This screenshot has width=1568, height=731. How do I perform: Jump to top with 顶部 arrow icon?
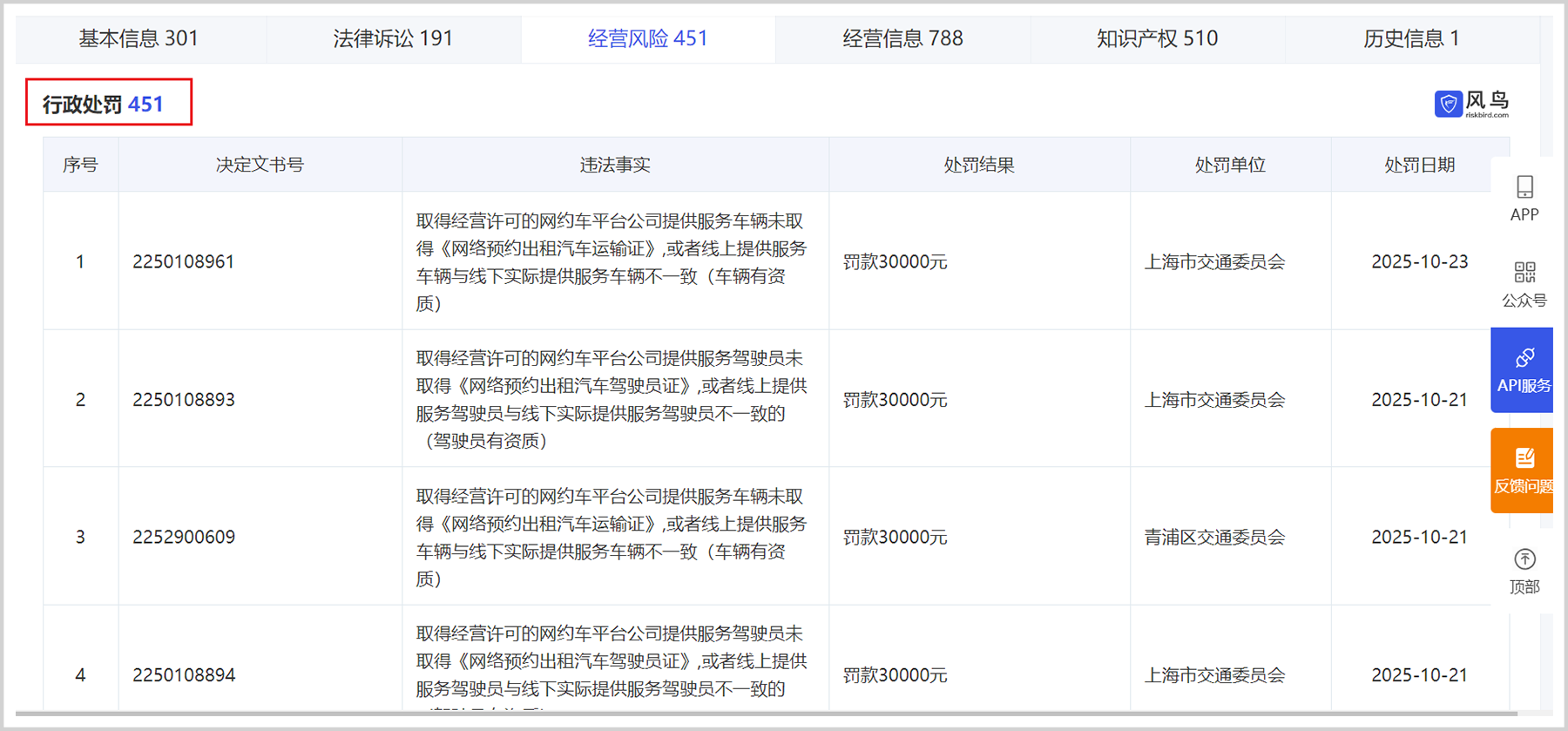pyautogui.click(x=1524, y=559)
